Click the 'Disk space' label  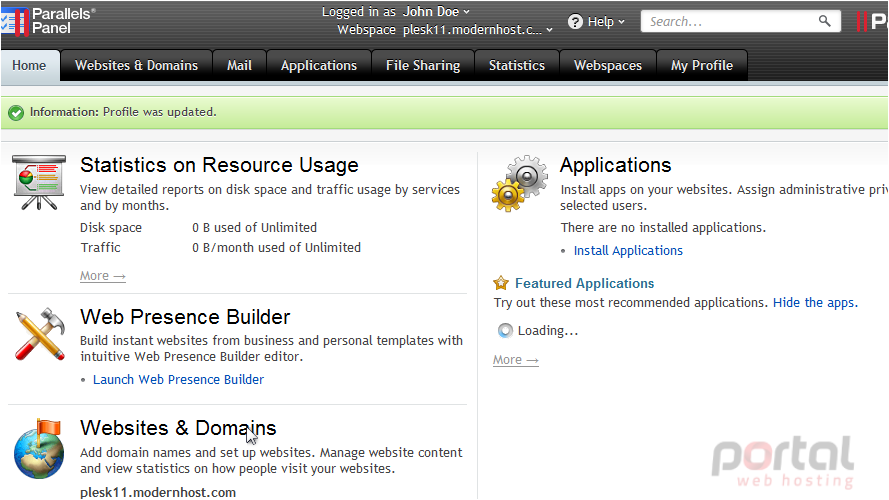pyautogui.click(x=111, y=227)
